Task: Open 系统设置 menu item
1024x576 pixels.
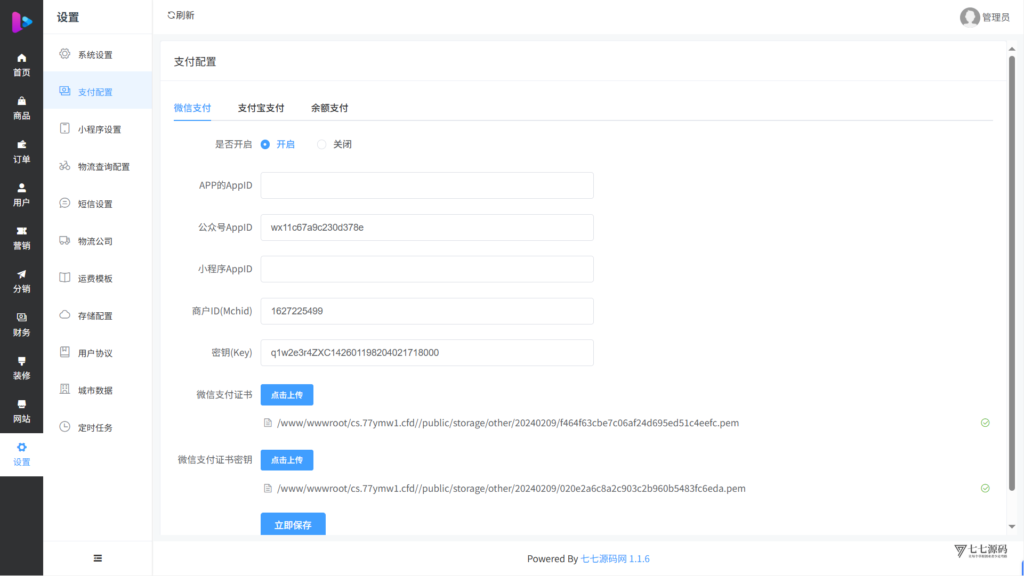Action: tap(98, 54)
